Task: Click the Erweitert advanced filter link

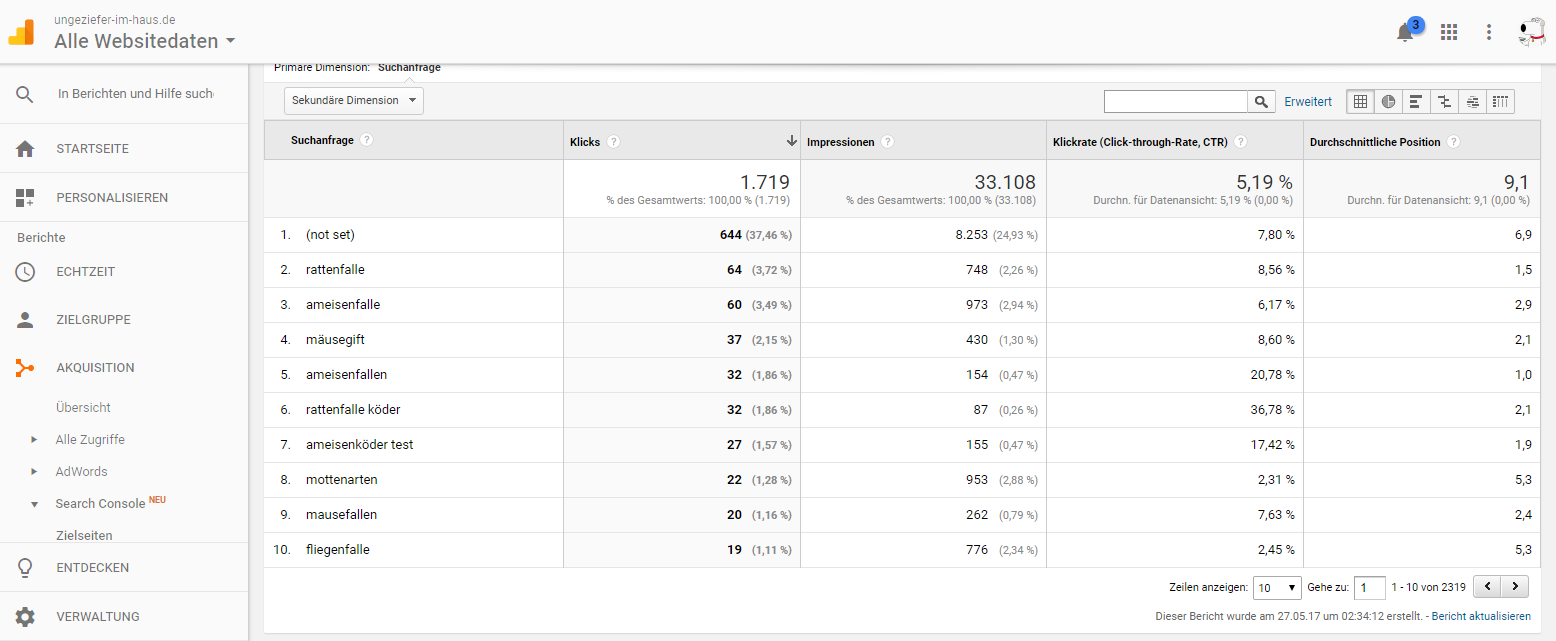Action: [x=1308, y=102]
